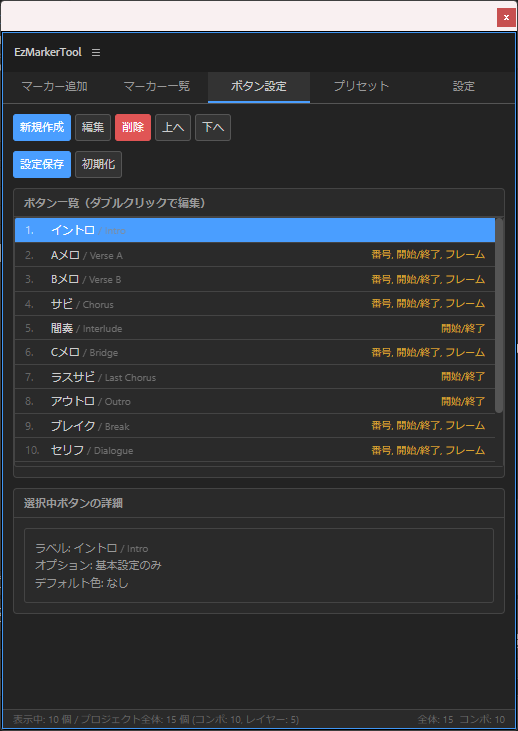Select the ラスサビ / Last Chorus row
This screenshot has width=518, height=731.
coord(255,377)
